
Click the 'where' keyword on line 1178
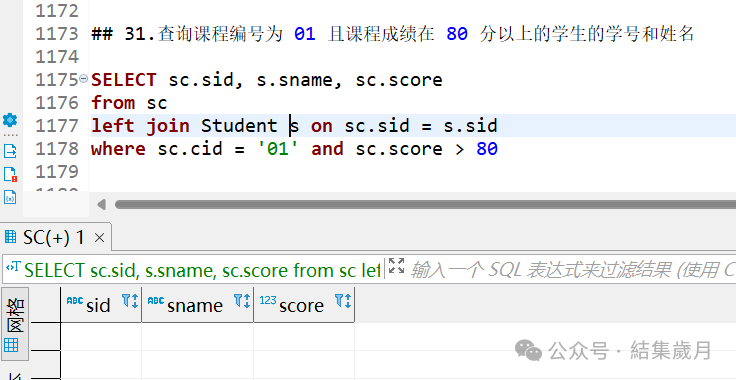118,149
